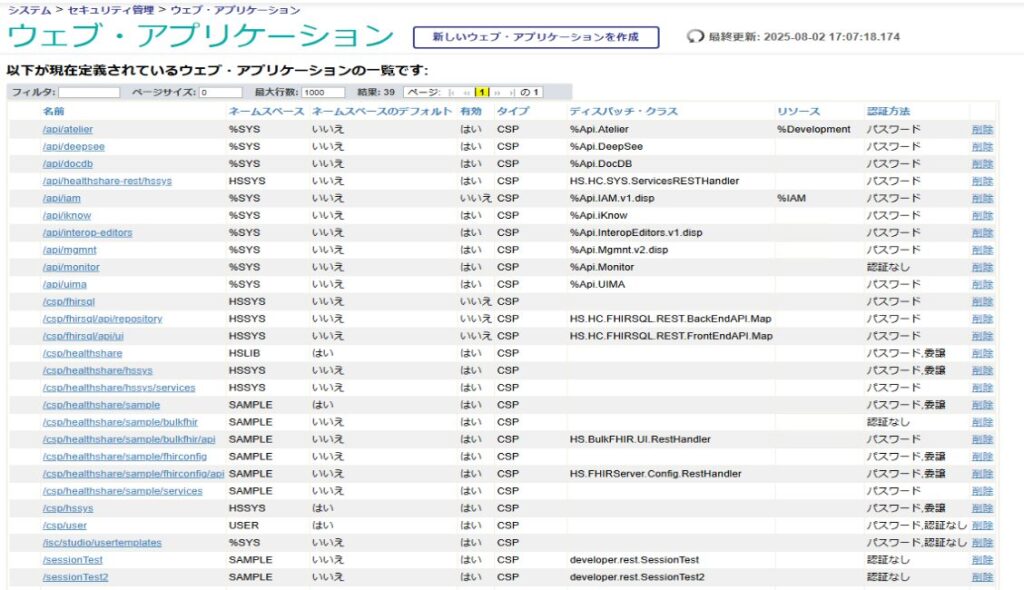Jump to last page using pagination arrow
1024x590 pixels.
tap(510, 92)
